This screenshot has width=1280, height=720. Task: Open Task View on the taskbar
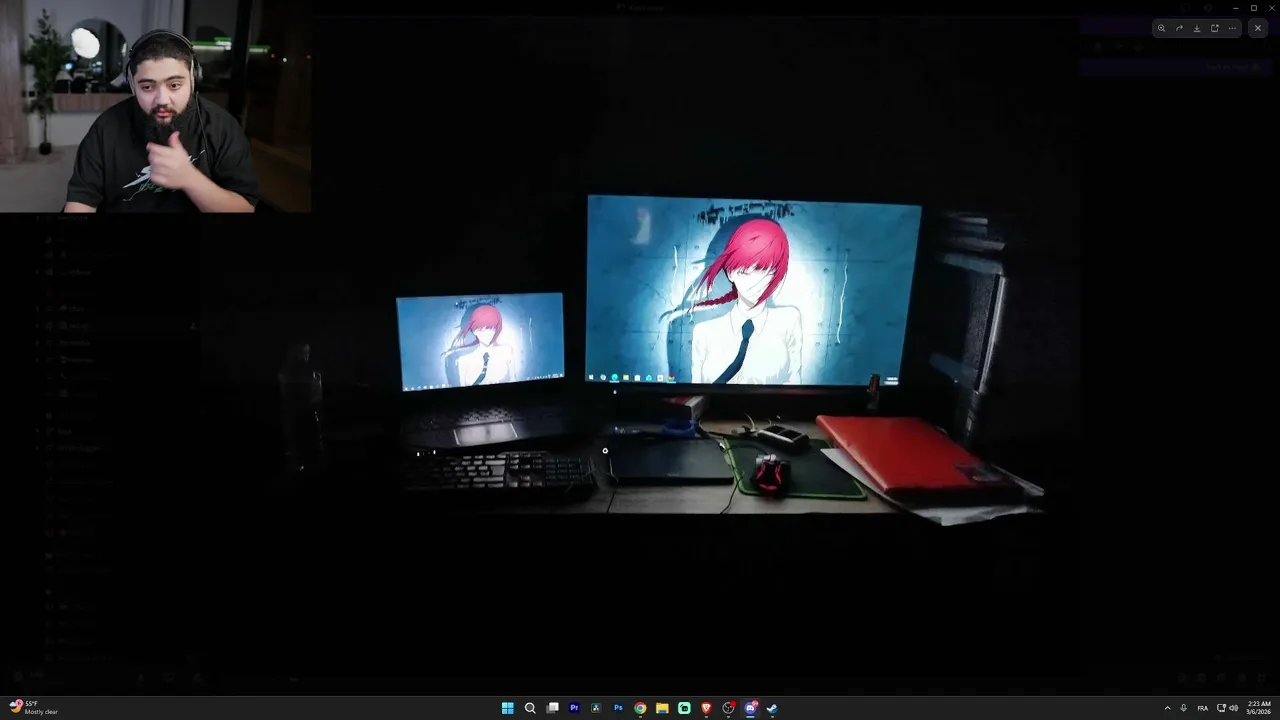point(552,708)
